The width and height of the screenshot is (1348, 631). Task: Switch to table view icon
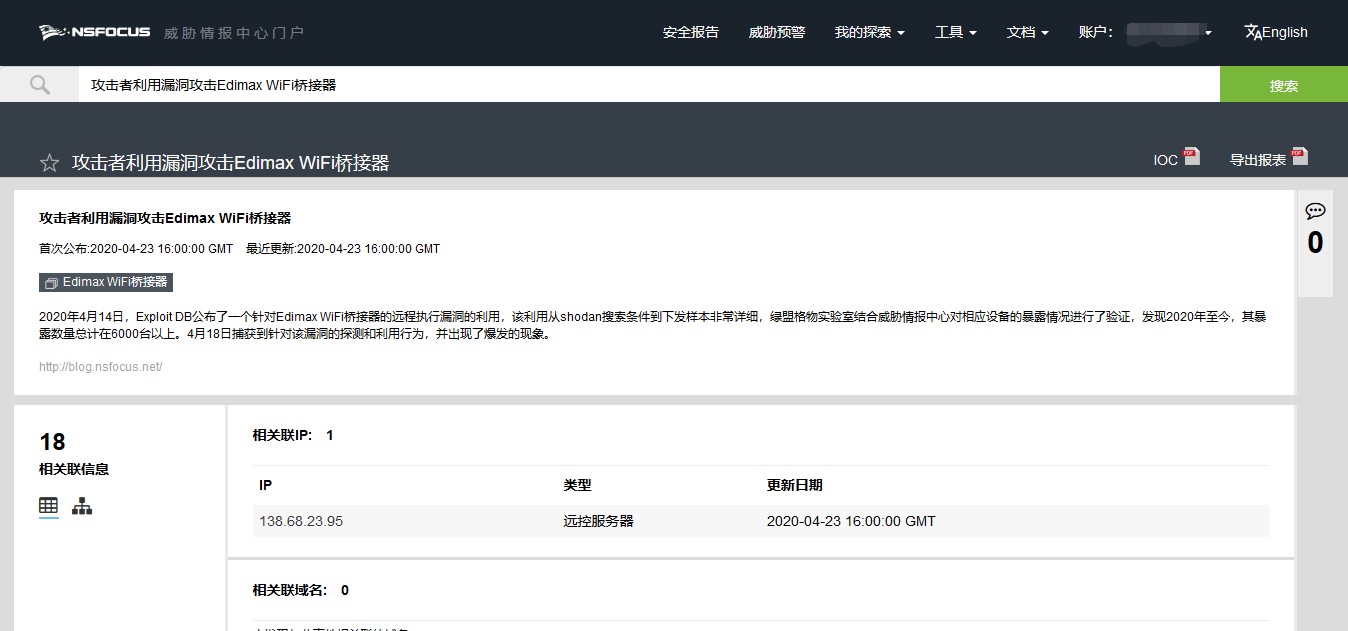point(49,506)
